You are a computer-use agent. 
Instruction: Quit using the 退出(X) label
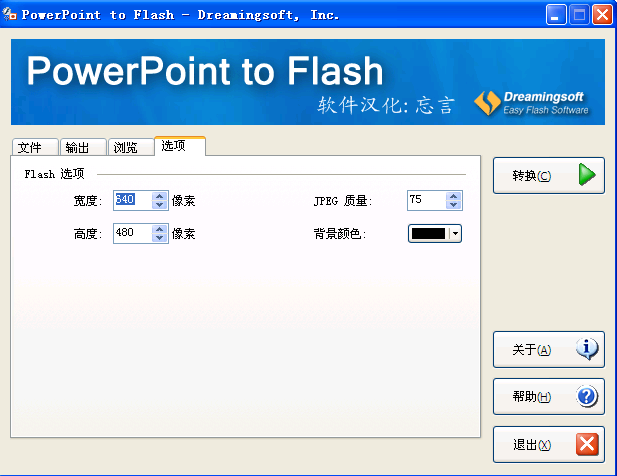click(531, 445)
